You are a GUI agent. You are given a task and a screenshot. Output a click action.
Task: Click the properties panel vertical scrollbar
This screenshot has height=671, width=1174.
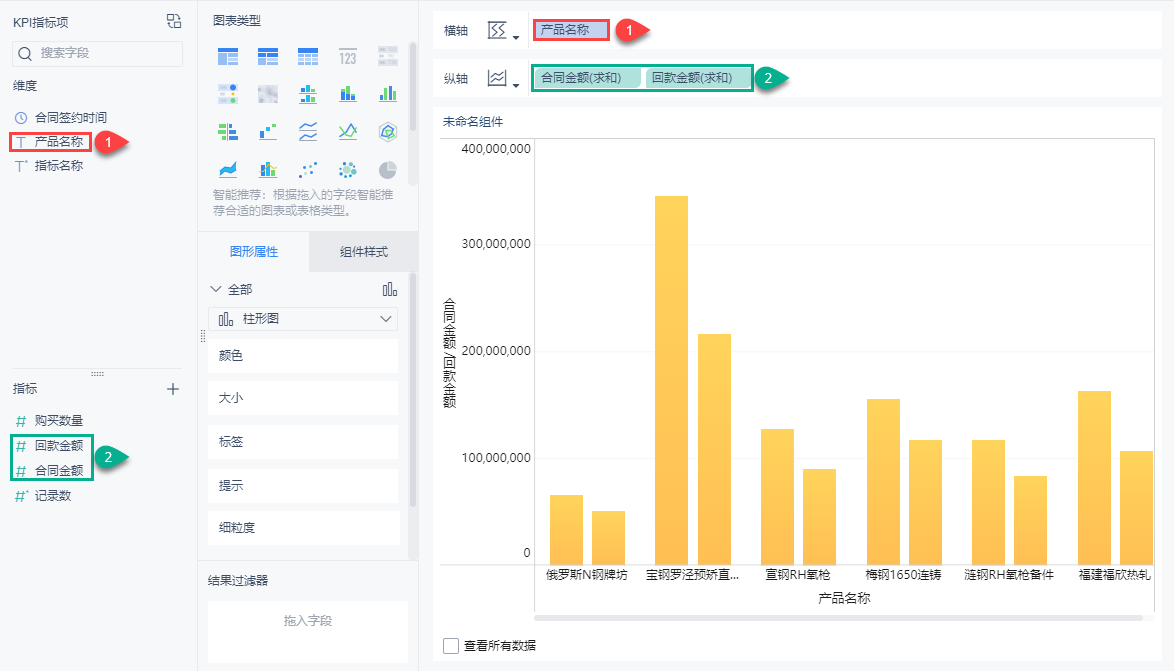pyautogui.click(x=413, y=389)
